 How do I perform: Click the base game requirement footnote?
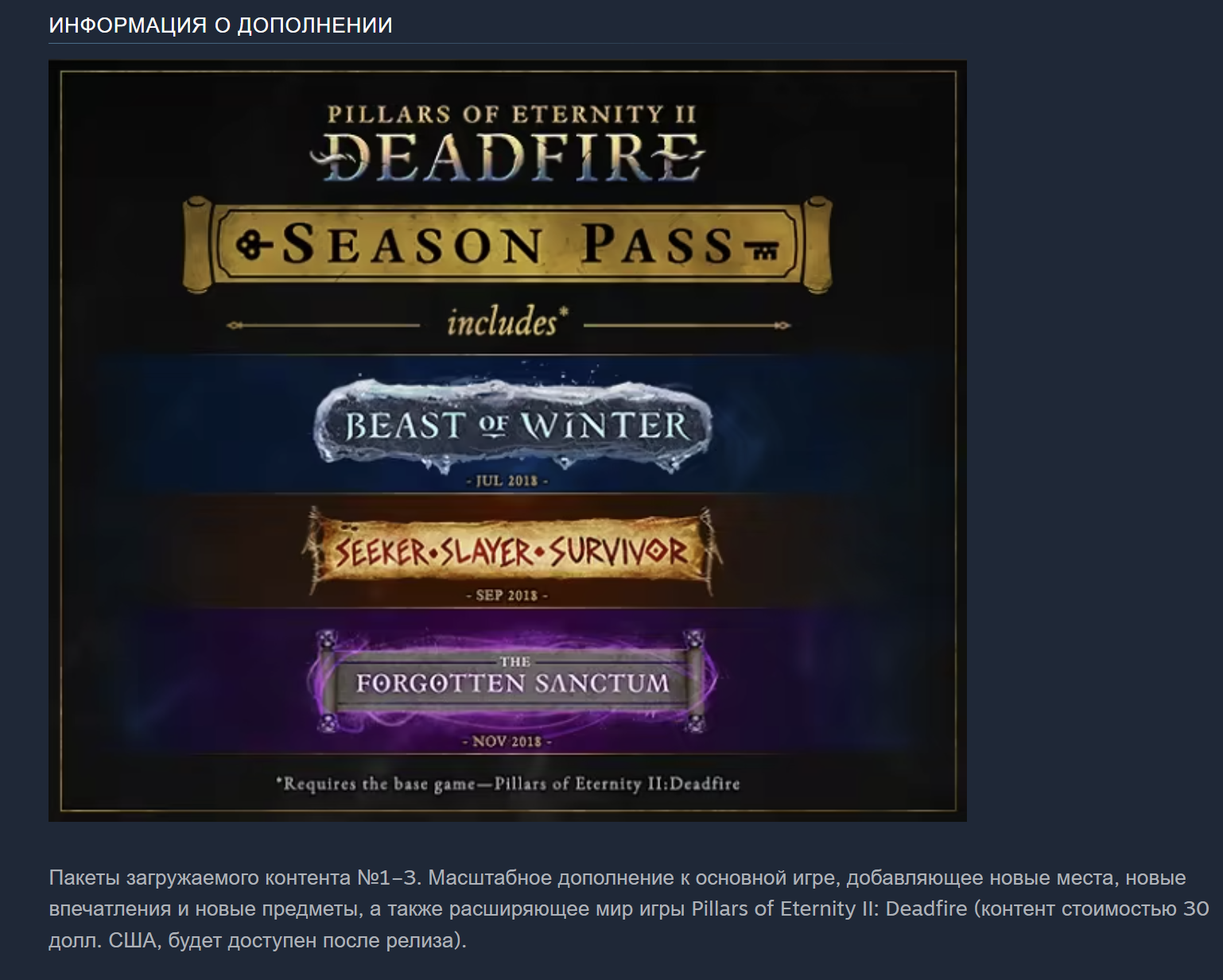click(507, 784)
